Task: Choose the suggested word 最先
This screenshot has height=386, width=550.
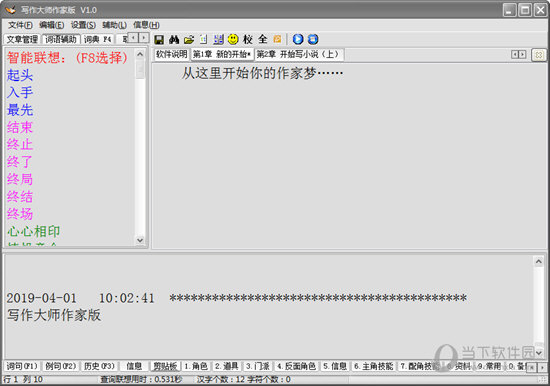Action: pyautogui.click(x=20, y=110)
